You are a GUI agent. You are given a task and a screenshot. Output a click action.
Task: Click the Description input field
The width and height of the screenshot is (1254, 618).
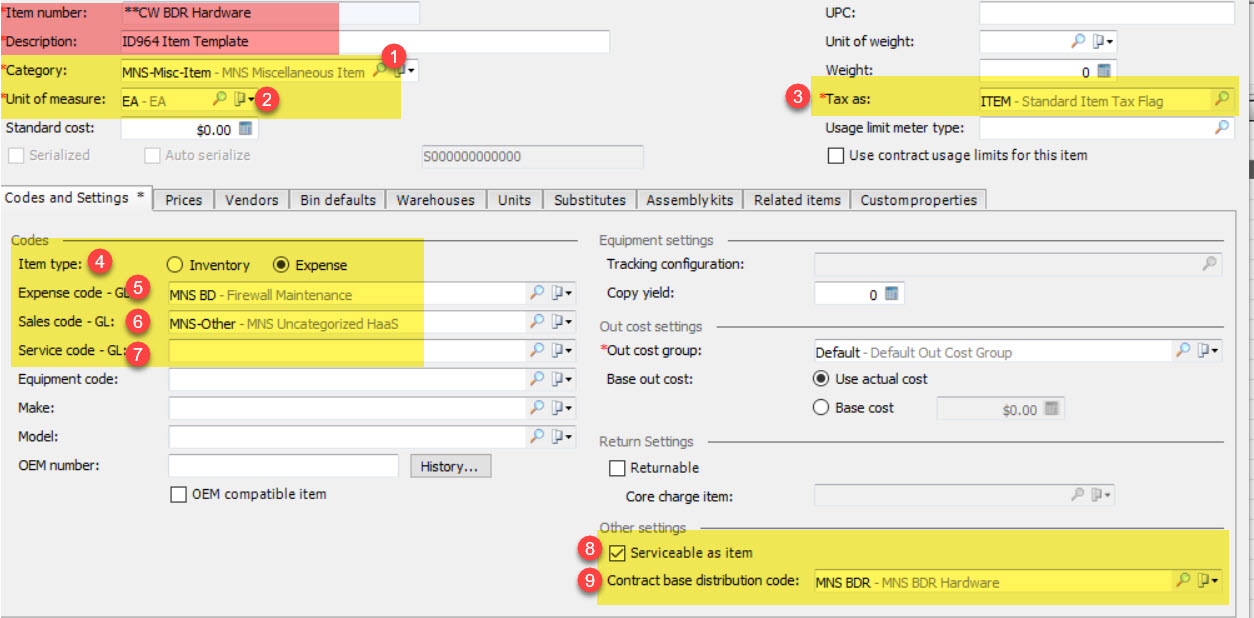[x=365, y=41]
